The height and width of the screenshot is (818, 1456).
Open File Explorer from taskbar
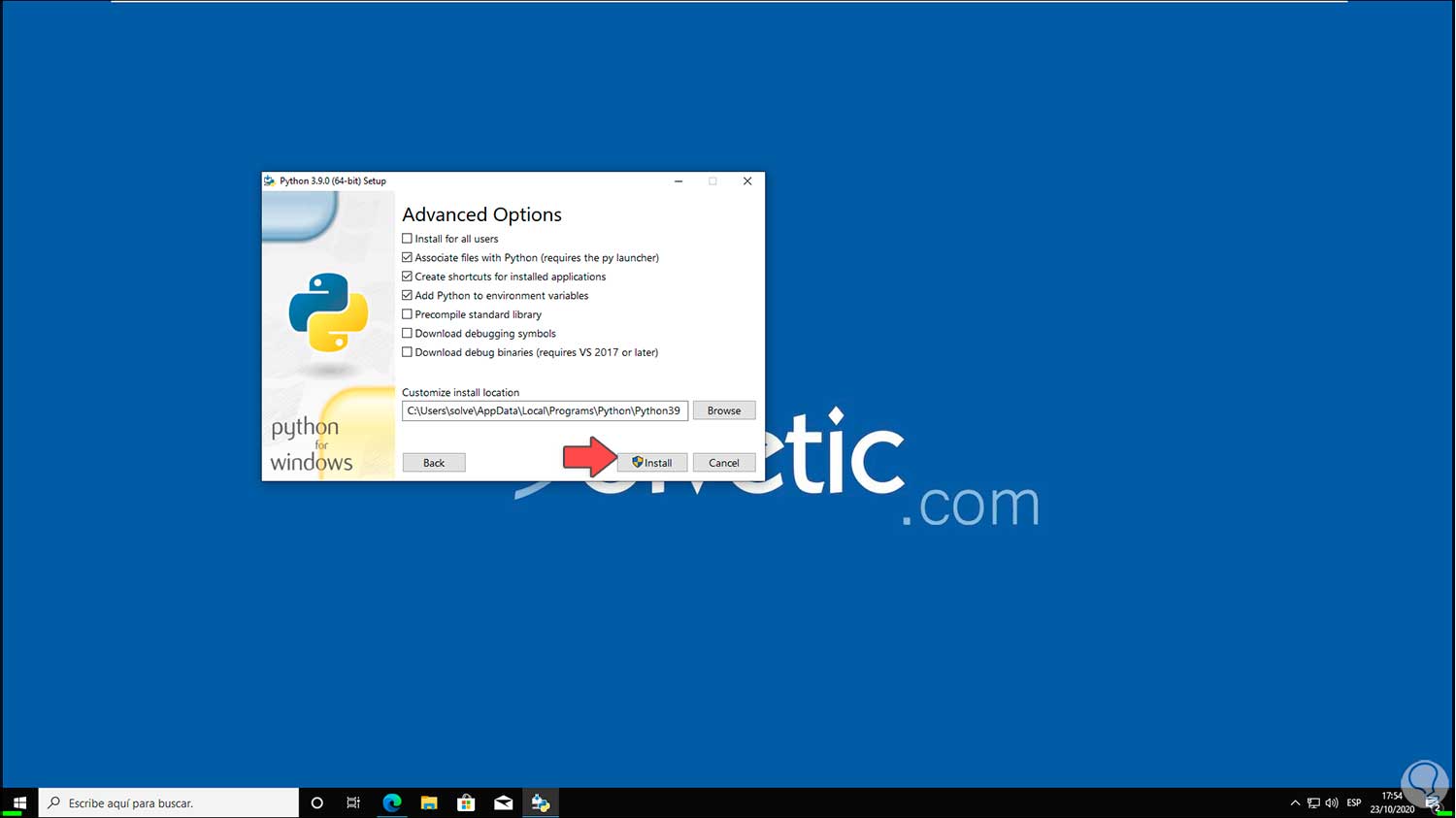tap(429, 802)
